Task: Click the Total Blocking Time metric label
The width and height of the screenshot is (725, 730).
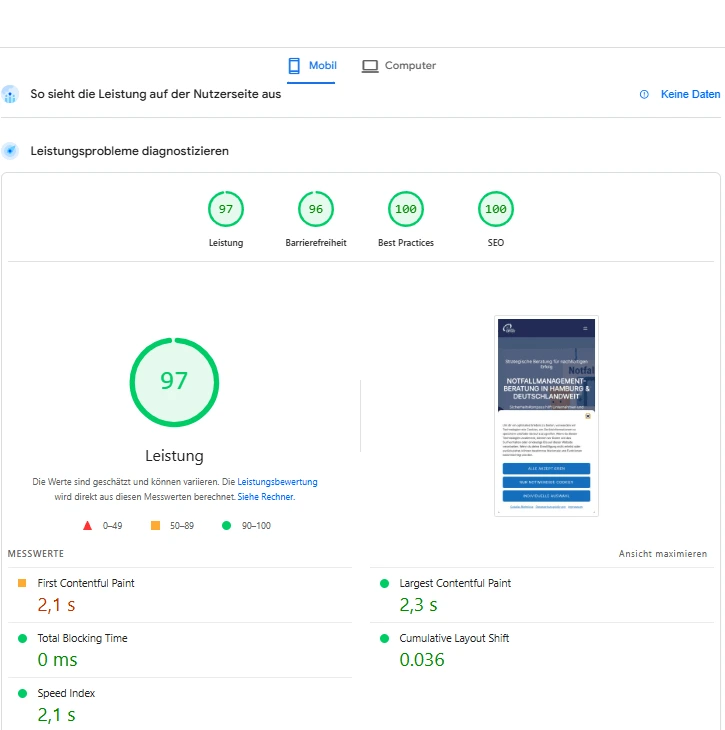Action: pyautogui.click(x=82, y=638)
